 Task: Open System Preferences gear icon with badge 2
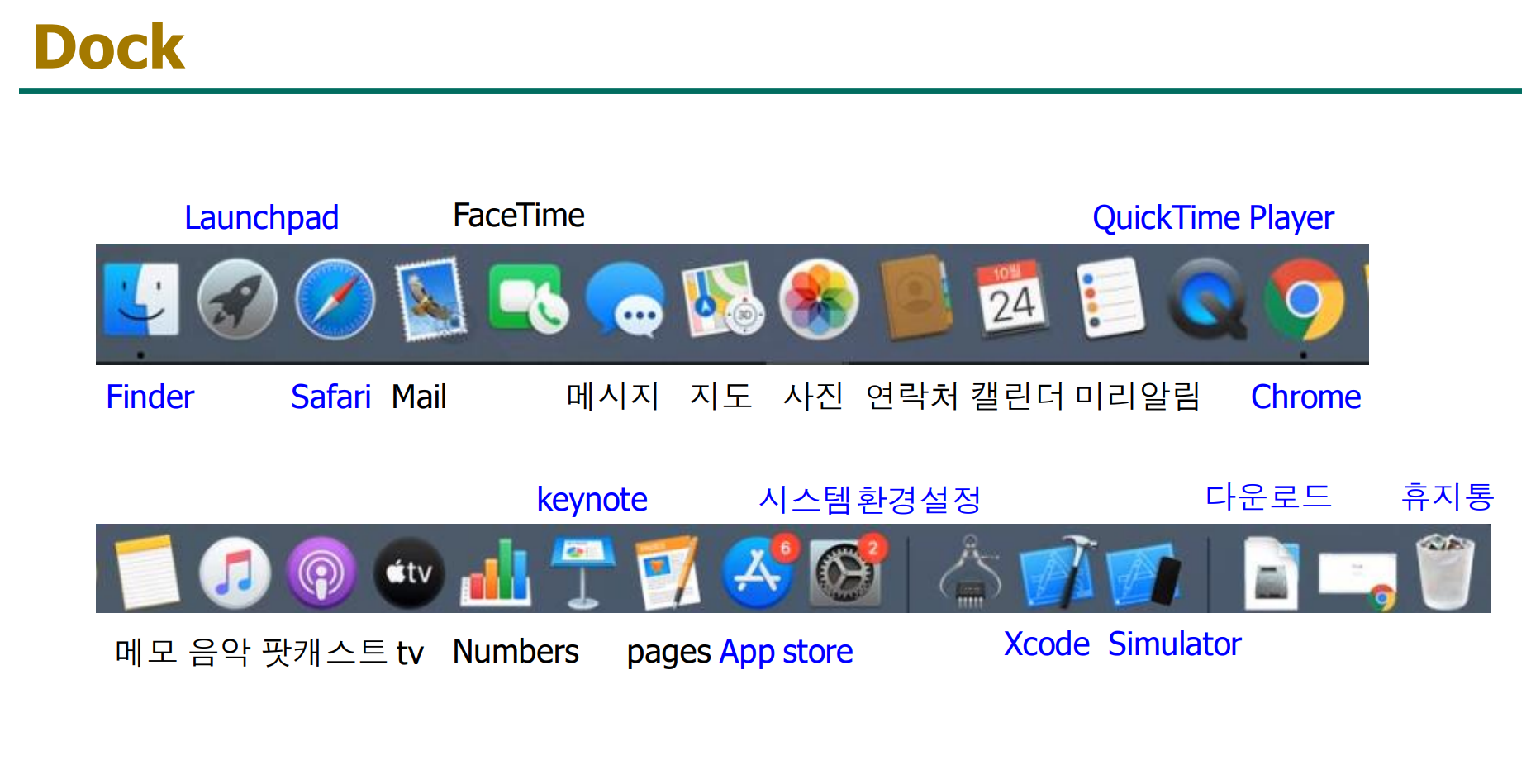[x=846, y=572]
